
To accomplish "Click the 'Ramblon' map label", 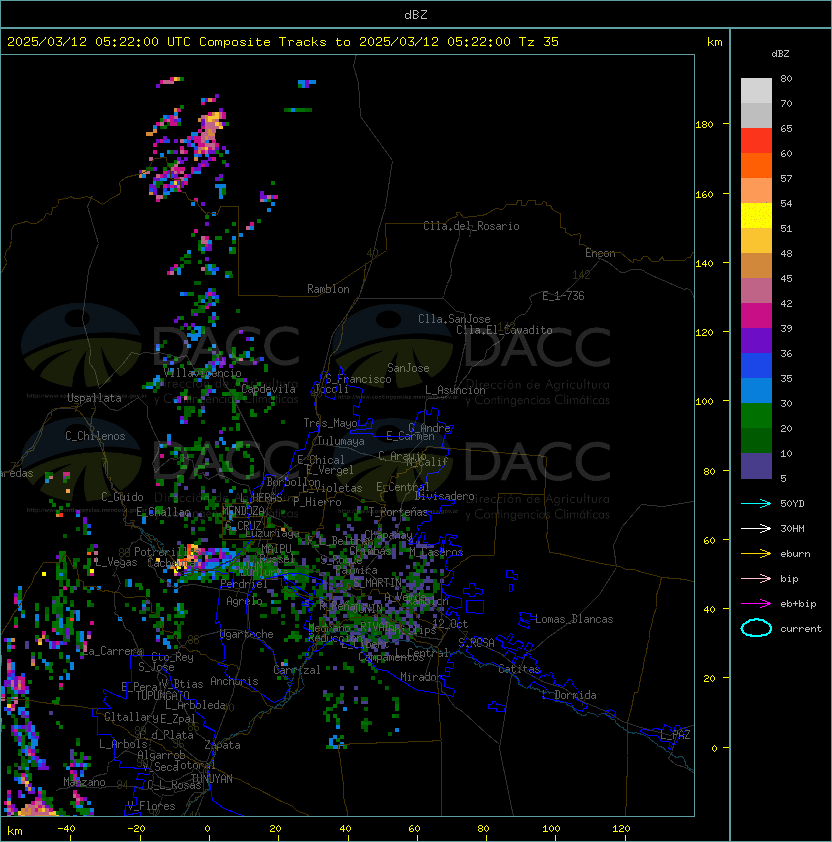I will [328, 289].
